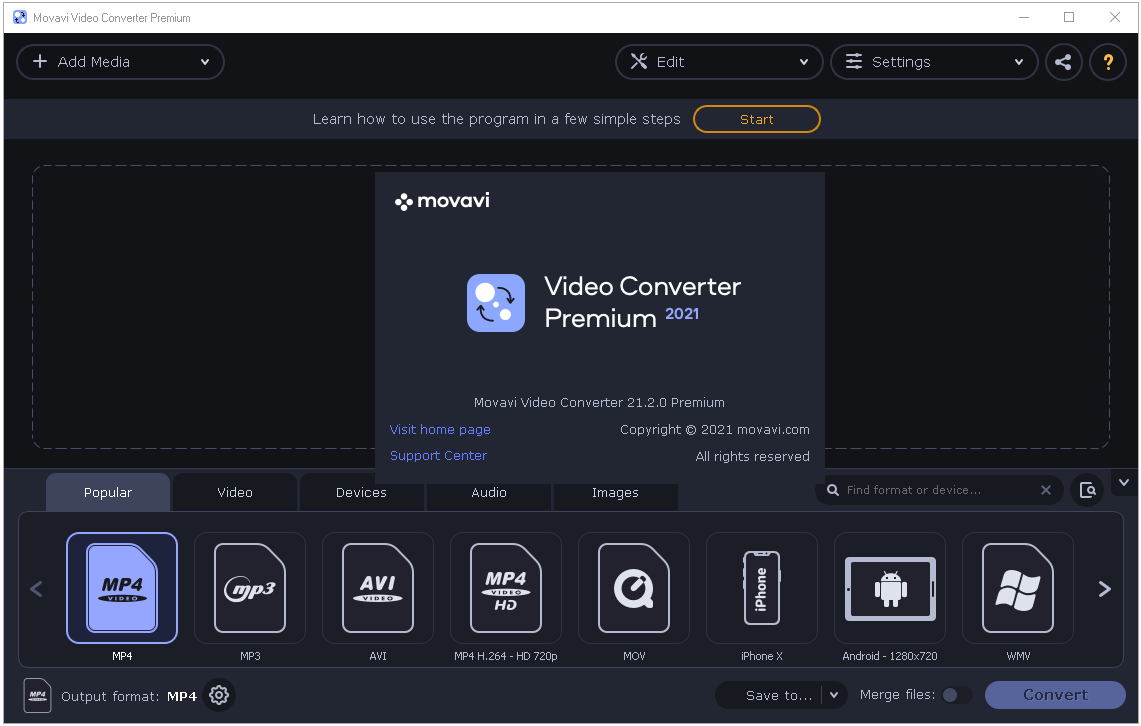Open the help question mark icon

1108,61
